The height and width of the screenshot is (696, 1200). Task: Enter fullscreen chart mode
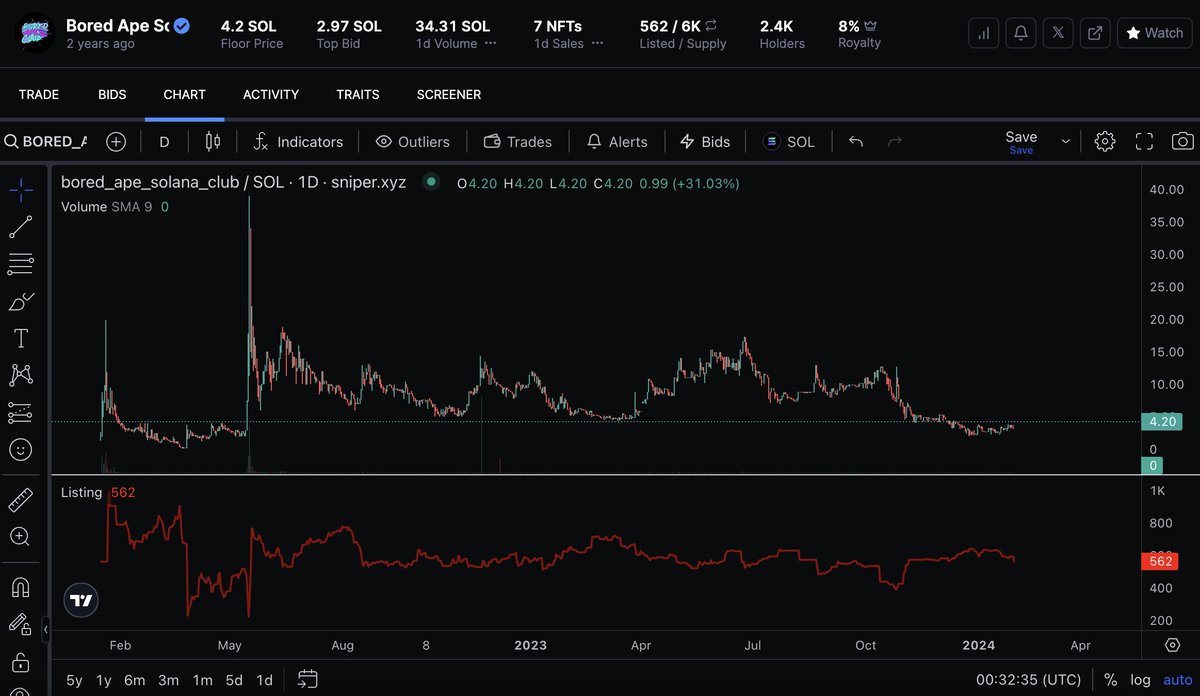[x=1144, y=142]
